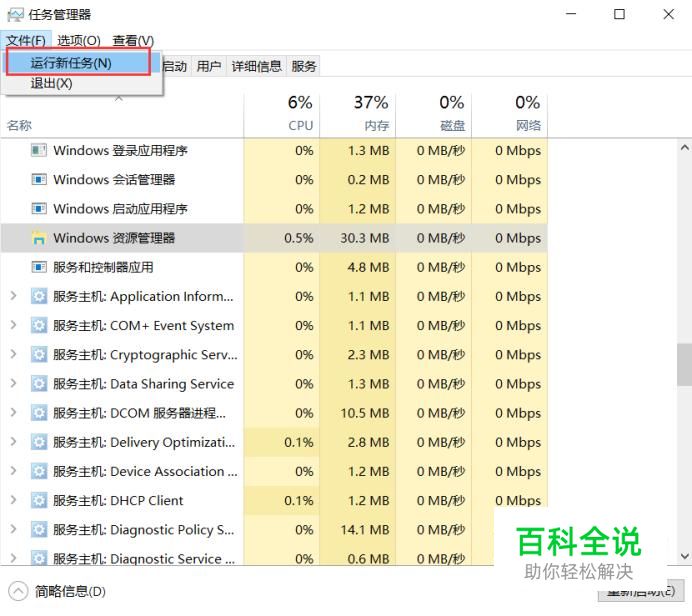Select the Windows 登录应用程序 row text
Viewport: 692px width, 616px height.
(120, 150)
